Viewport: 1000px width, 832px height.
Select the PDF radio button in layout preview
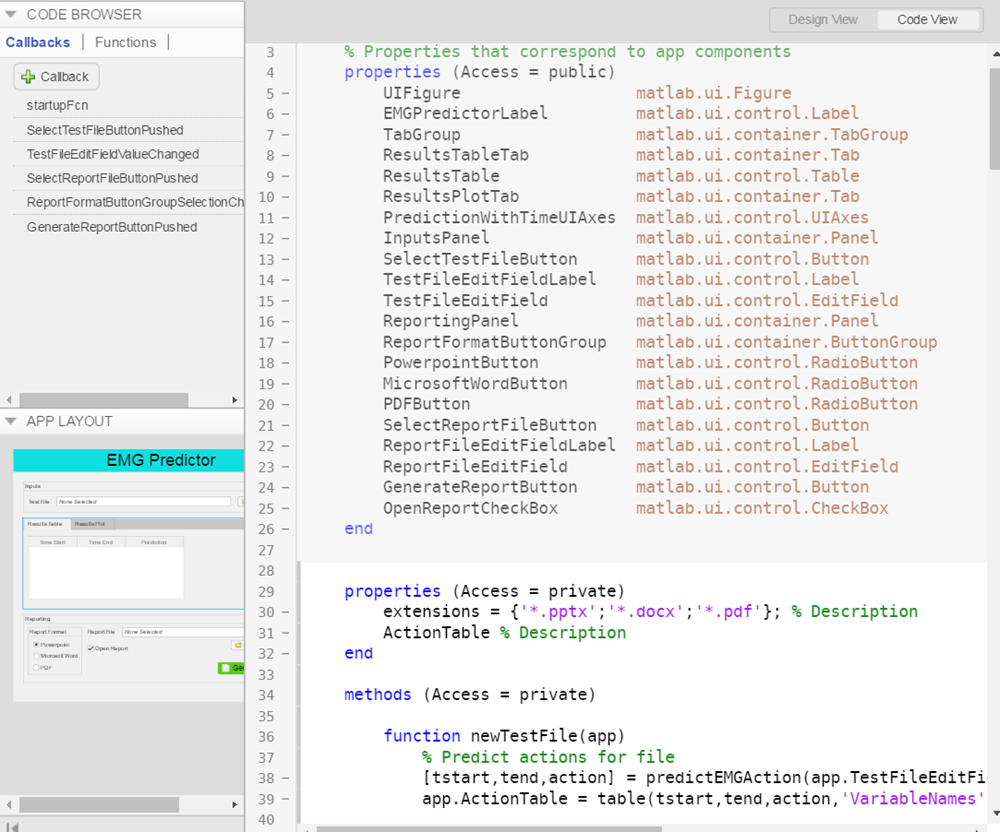(x=37, y=667)
